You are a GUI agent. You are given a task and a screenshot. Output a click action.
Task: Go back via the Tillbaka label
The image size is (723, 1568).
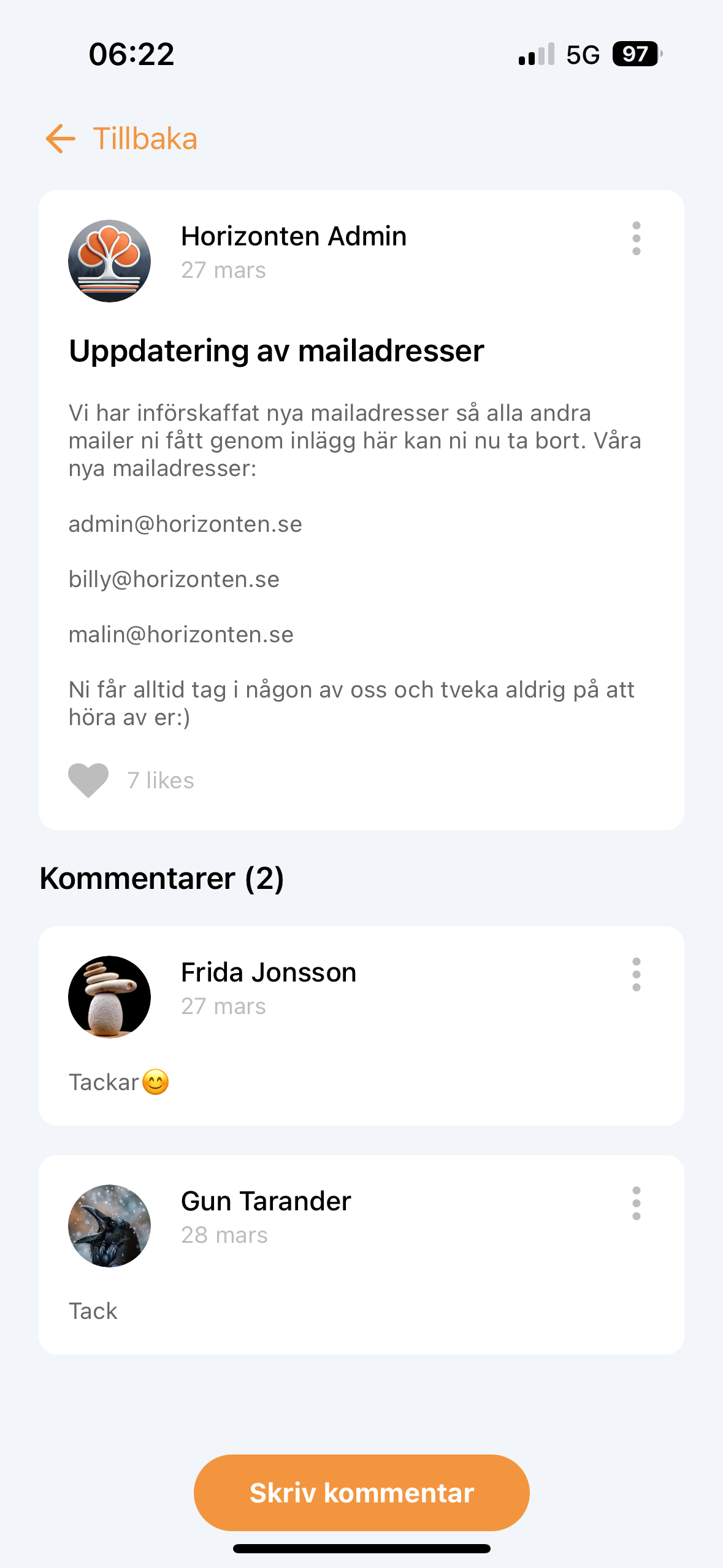[145, 139]
